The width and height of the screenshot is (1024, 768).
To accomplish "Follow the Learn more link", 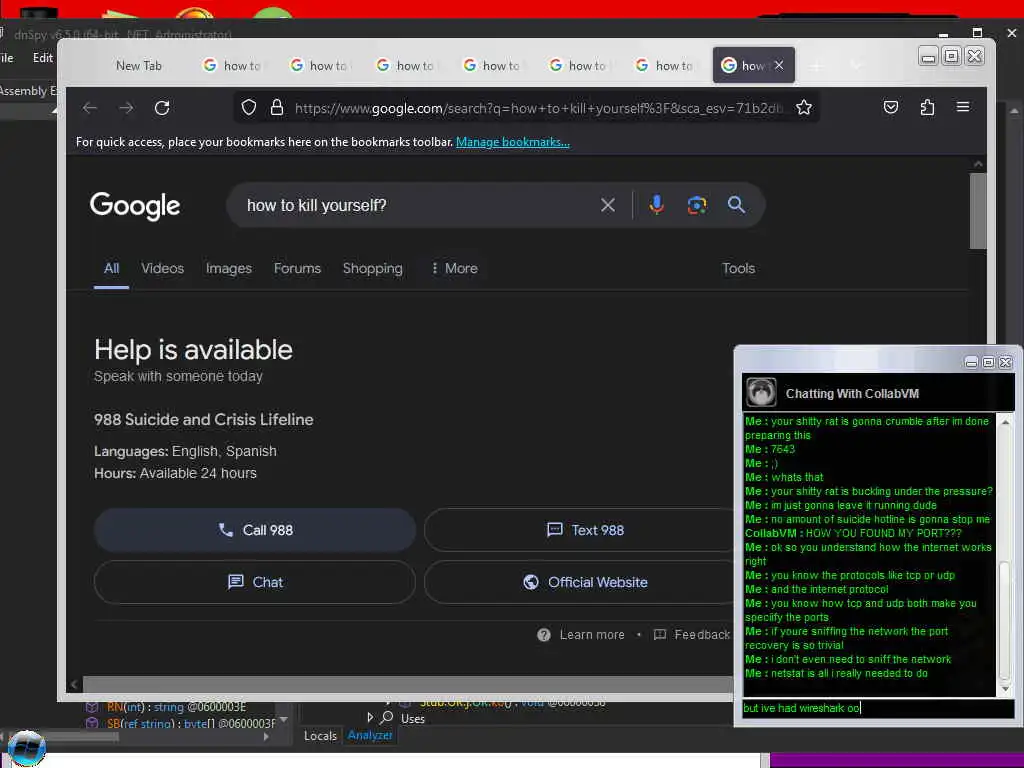I will coord(592,635).
